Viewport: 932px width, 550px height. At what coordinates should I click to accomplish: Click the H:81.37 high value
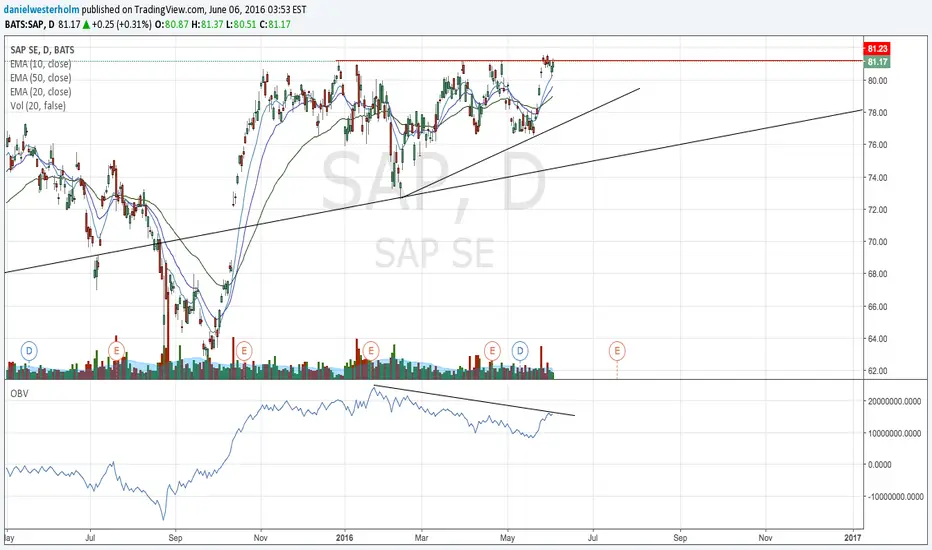click(207, 24)
